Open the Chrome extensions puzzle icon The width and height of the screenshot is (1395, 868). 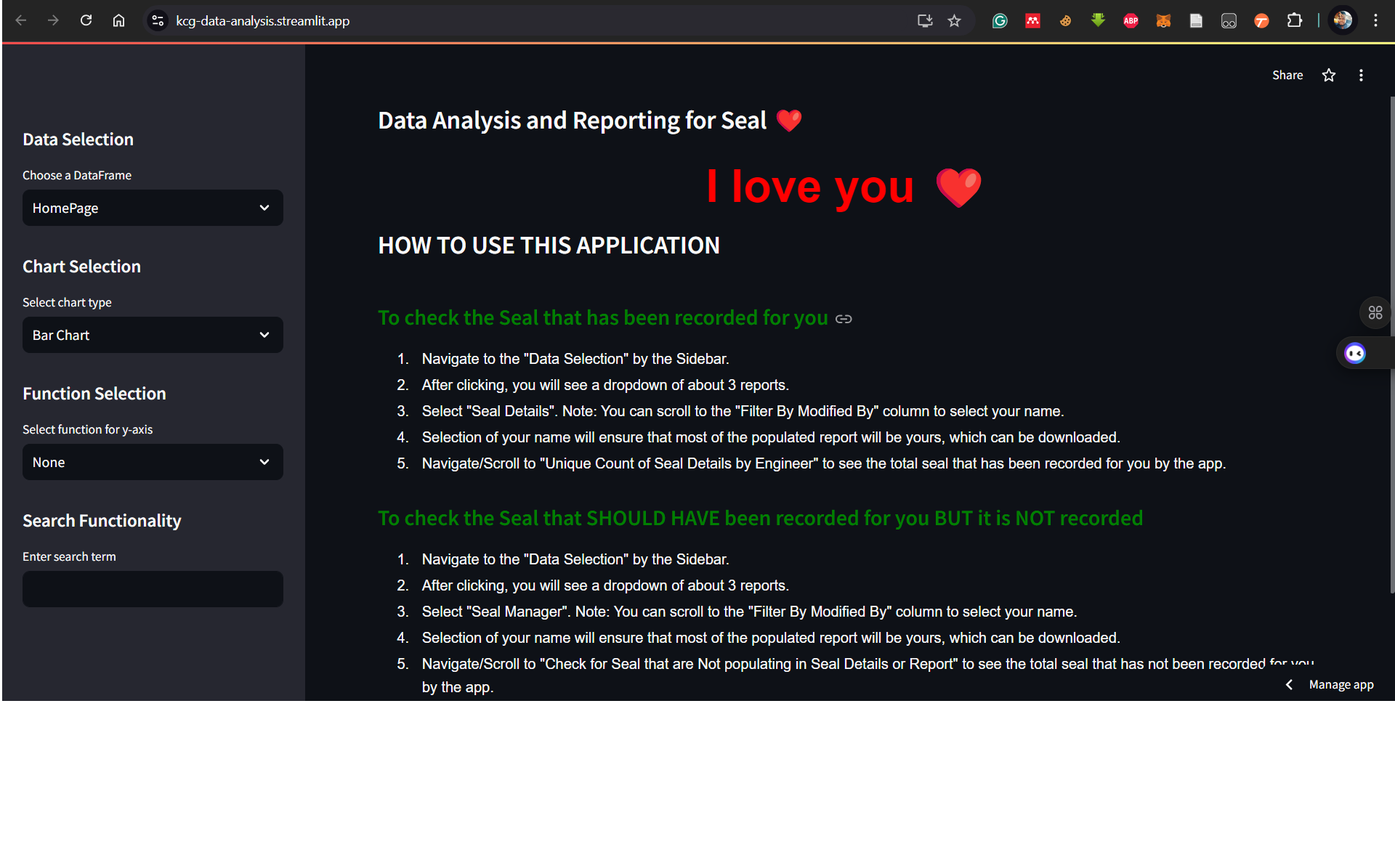[x=1294, y=21]
